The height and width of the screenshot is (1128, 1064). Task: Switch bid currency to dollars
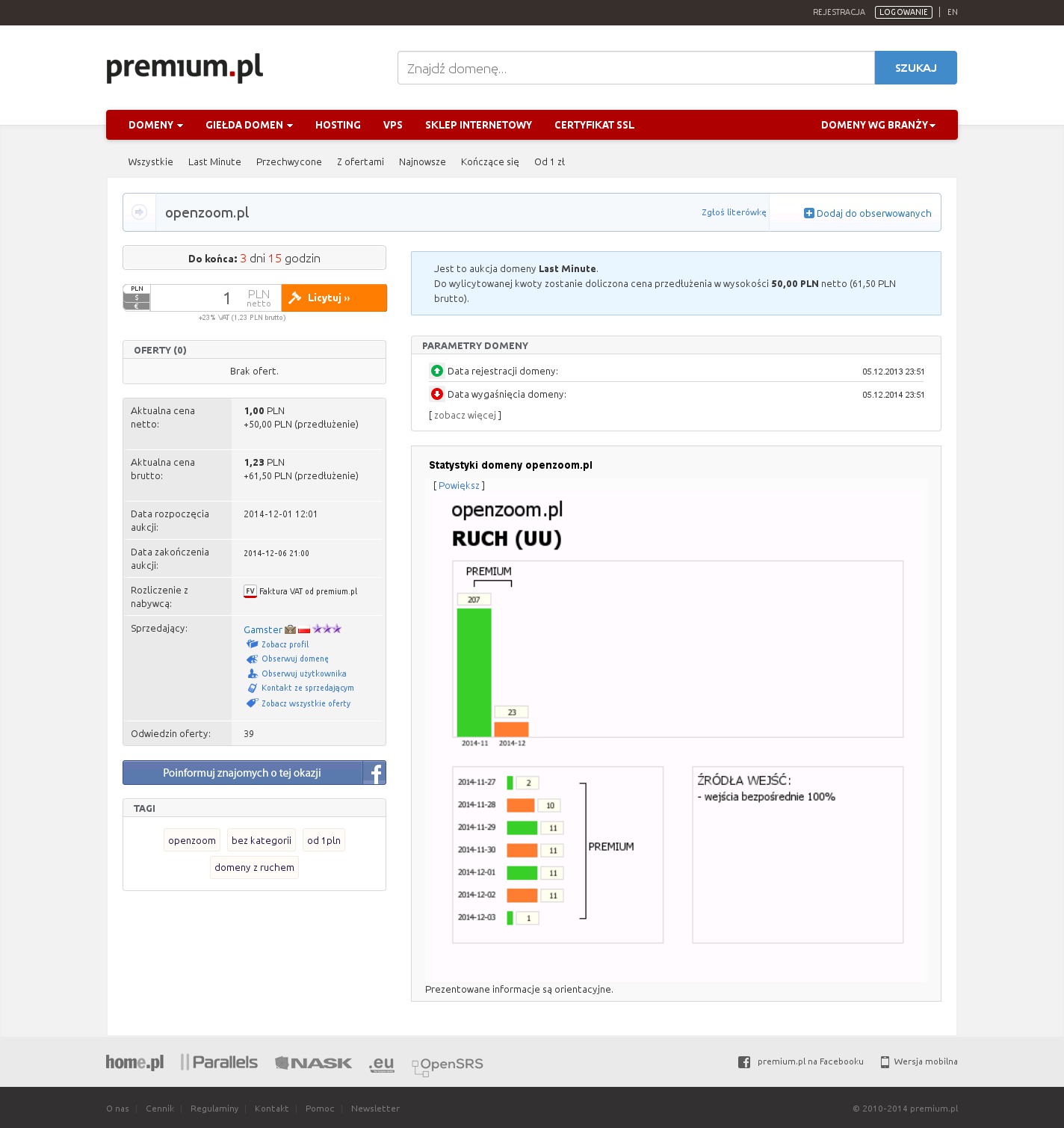pyautogui.click(x=137, y=298)
